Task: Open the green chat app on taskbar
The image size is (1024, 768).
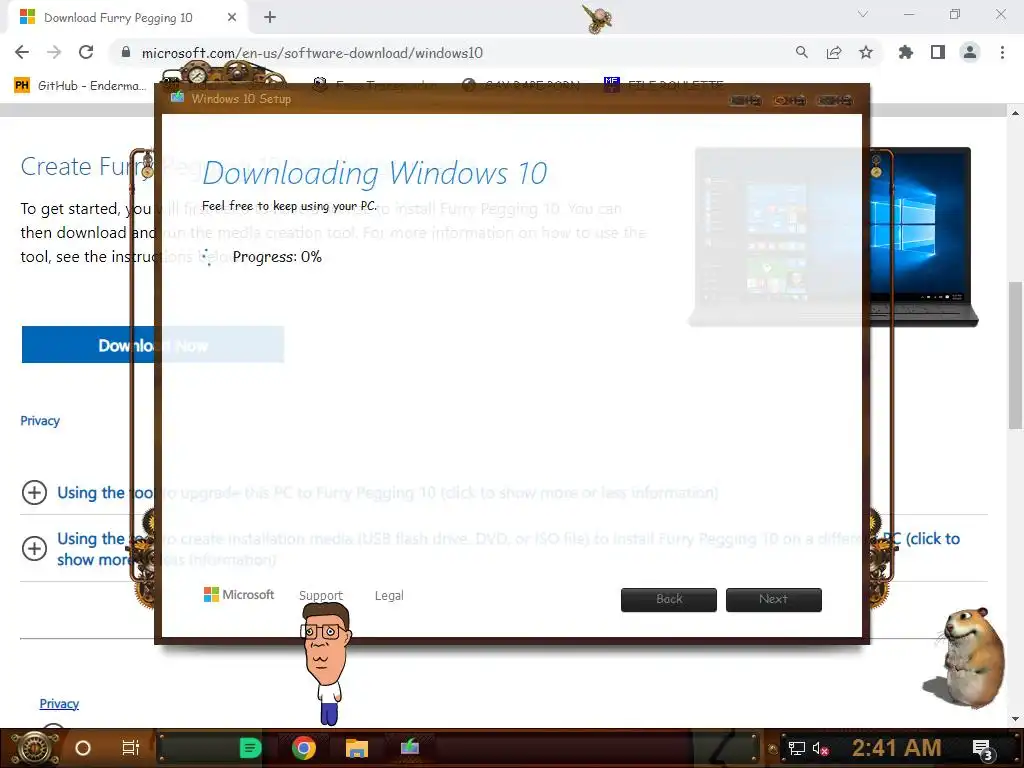Action: 250,748
